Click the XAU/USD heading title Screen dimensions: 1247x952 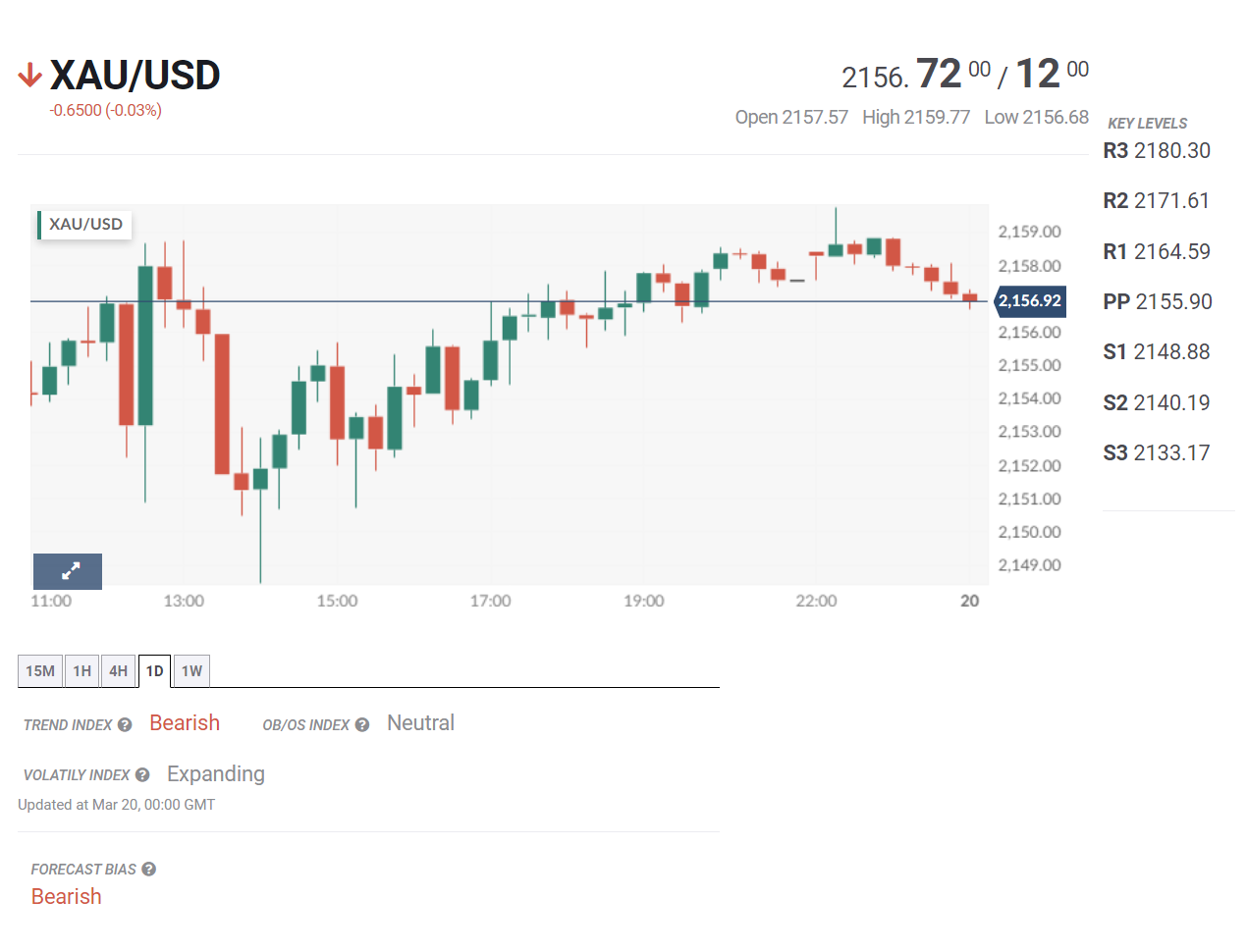pos(135,76)
